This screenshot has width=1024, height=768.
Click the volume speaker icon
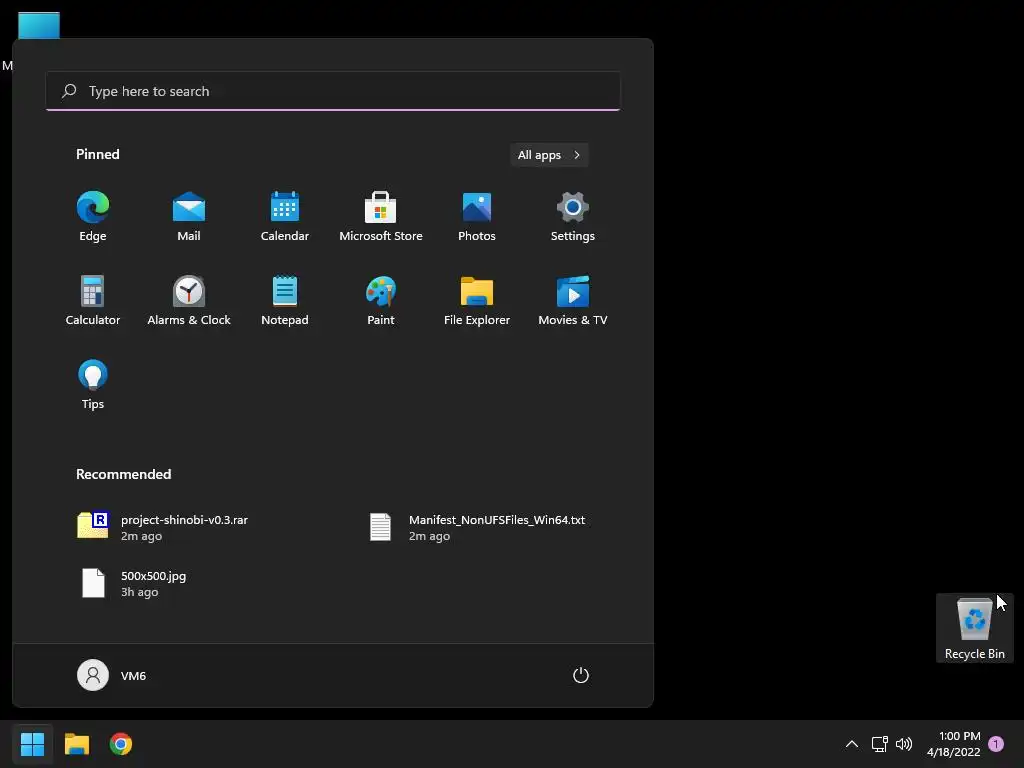coord(904,744)
